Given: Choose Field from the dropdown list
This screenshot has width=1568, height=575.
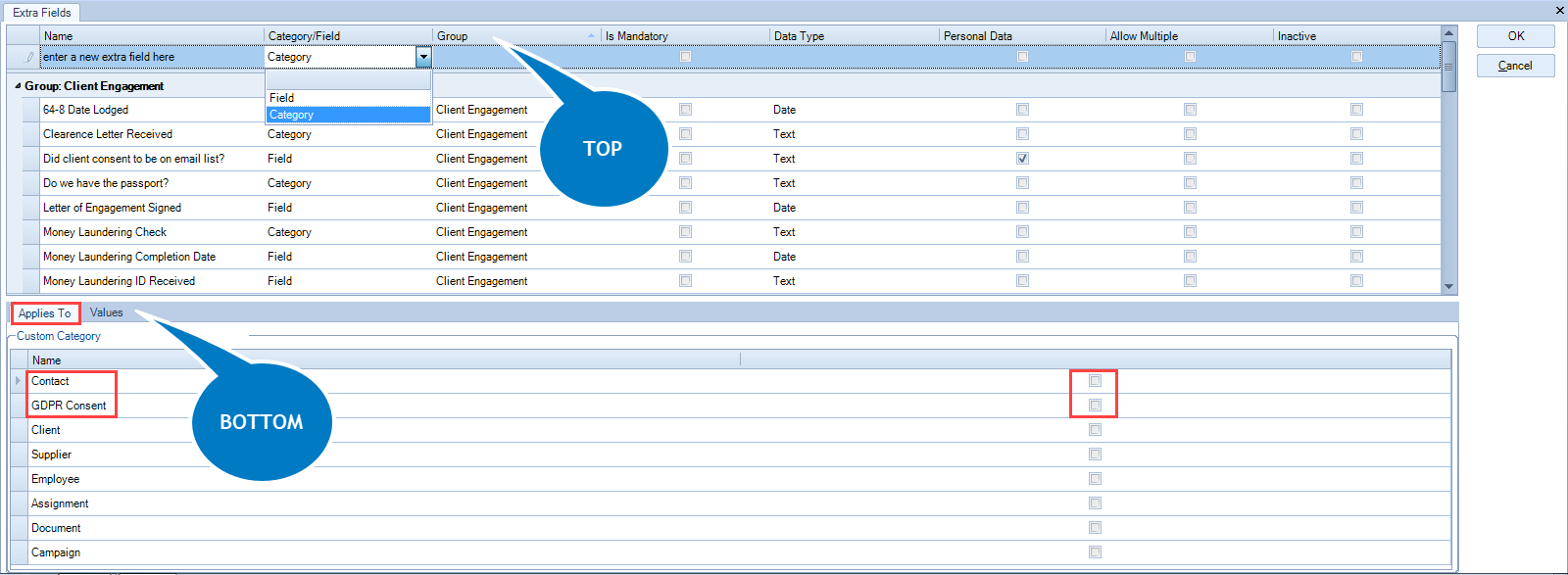Looking at the screenshot, I should [348, 98].
